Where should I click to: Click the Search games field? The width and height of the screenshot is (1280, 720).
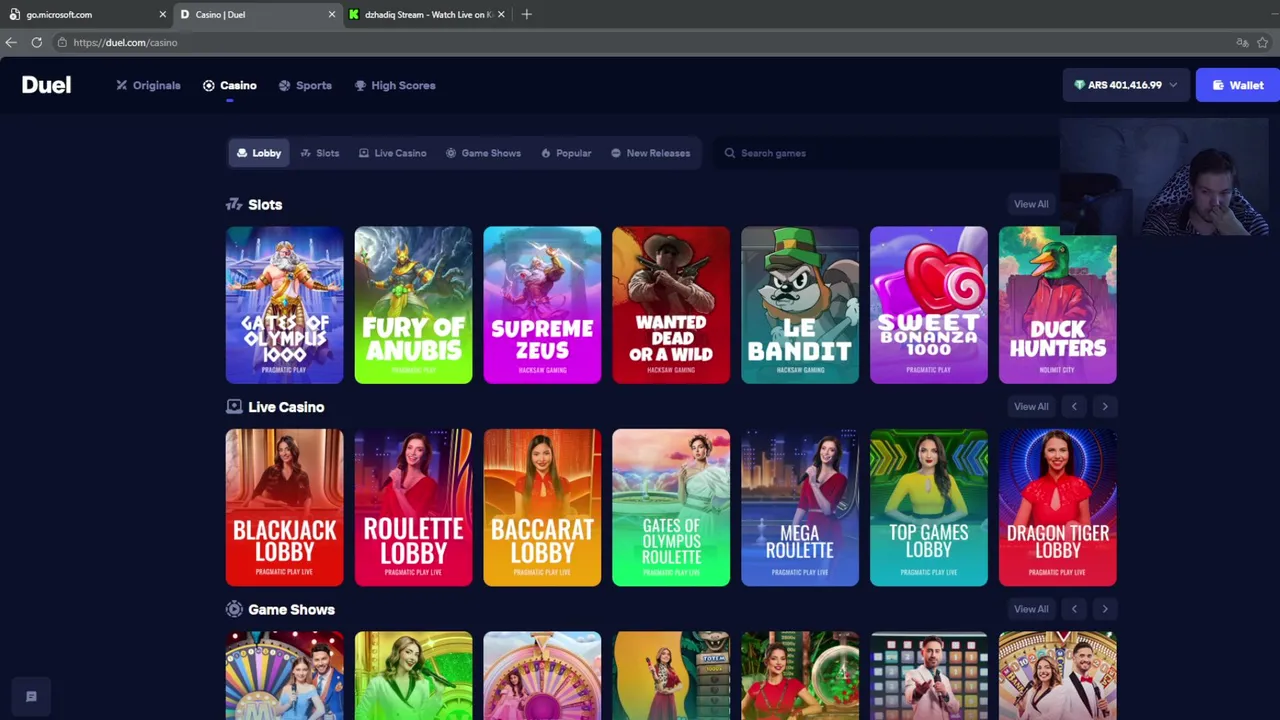click(x=885, y=153)
